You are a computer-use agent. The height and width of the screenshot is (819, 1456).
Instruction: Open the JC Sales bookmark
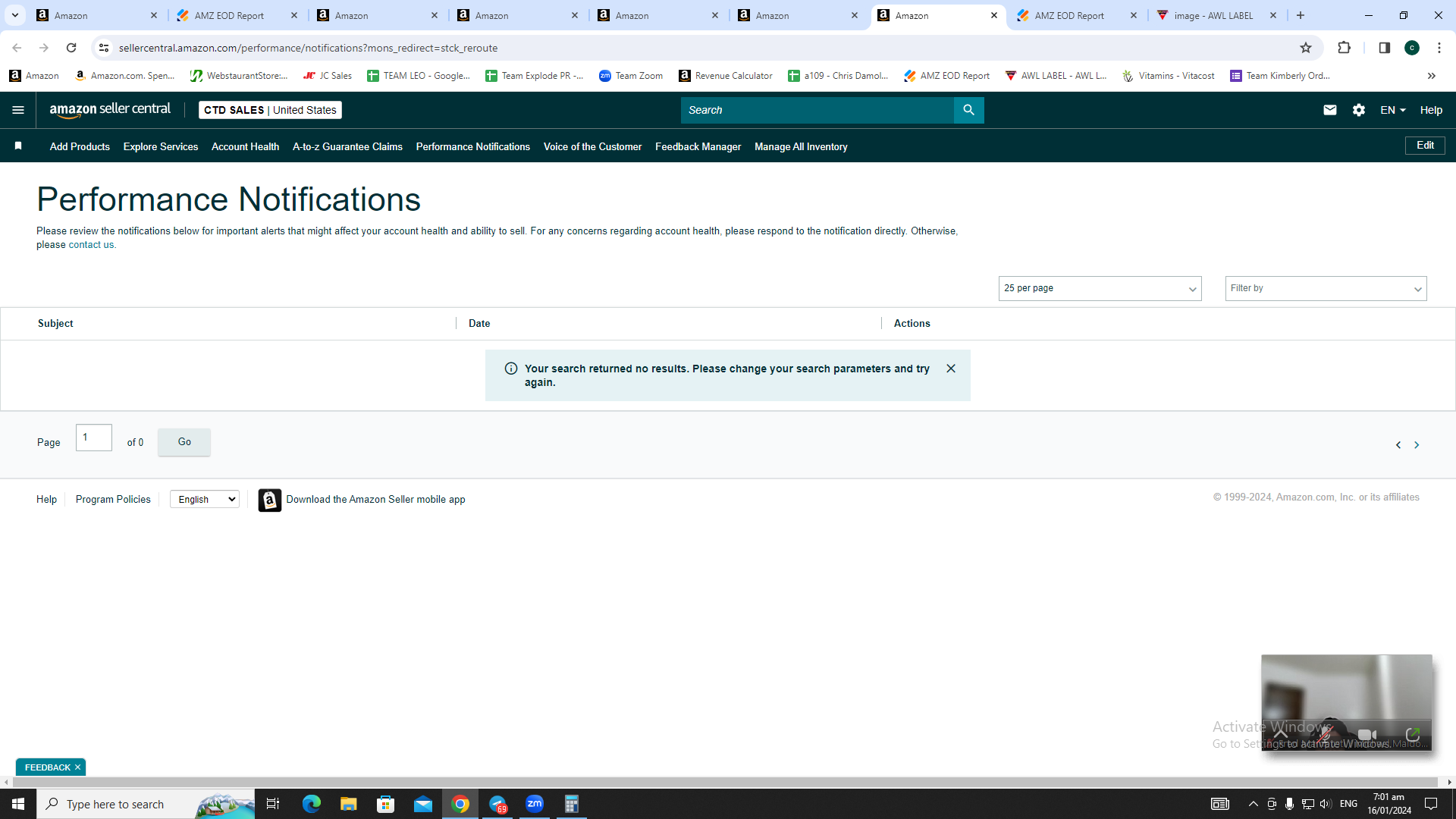(x=328, y=76)
